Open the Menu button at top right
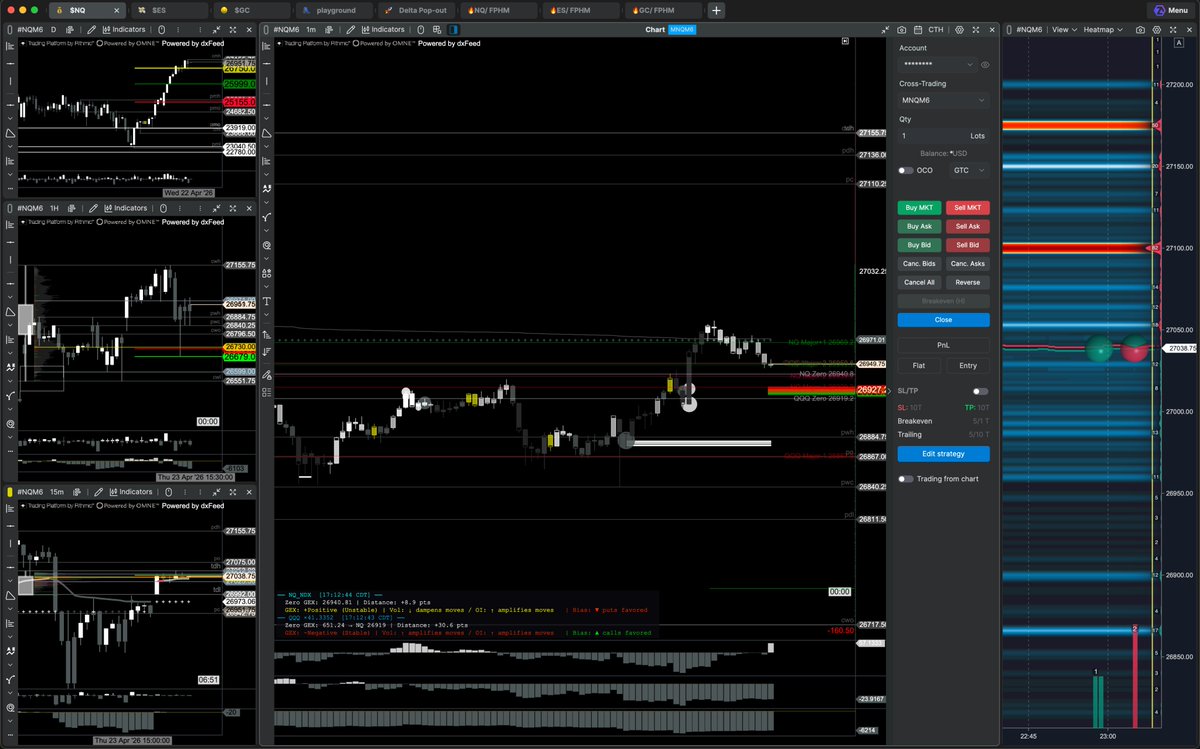Image resolution: width=1200 pixels, height=749 pixels. 1169,9
